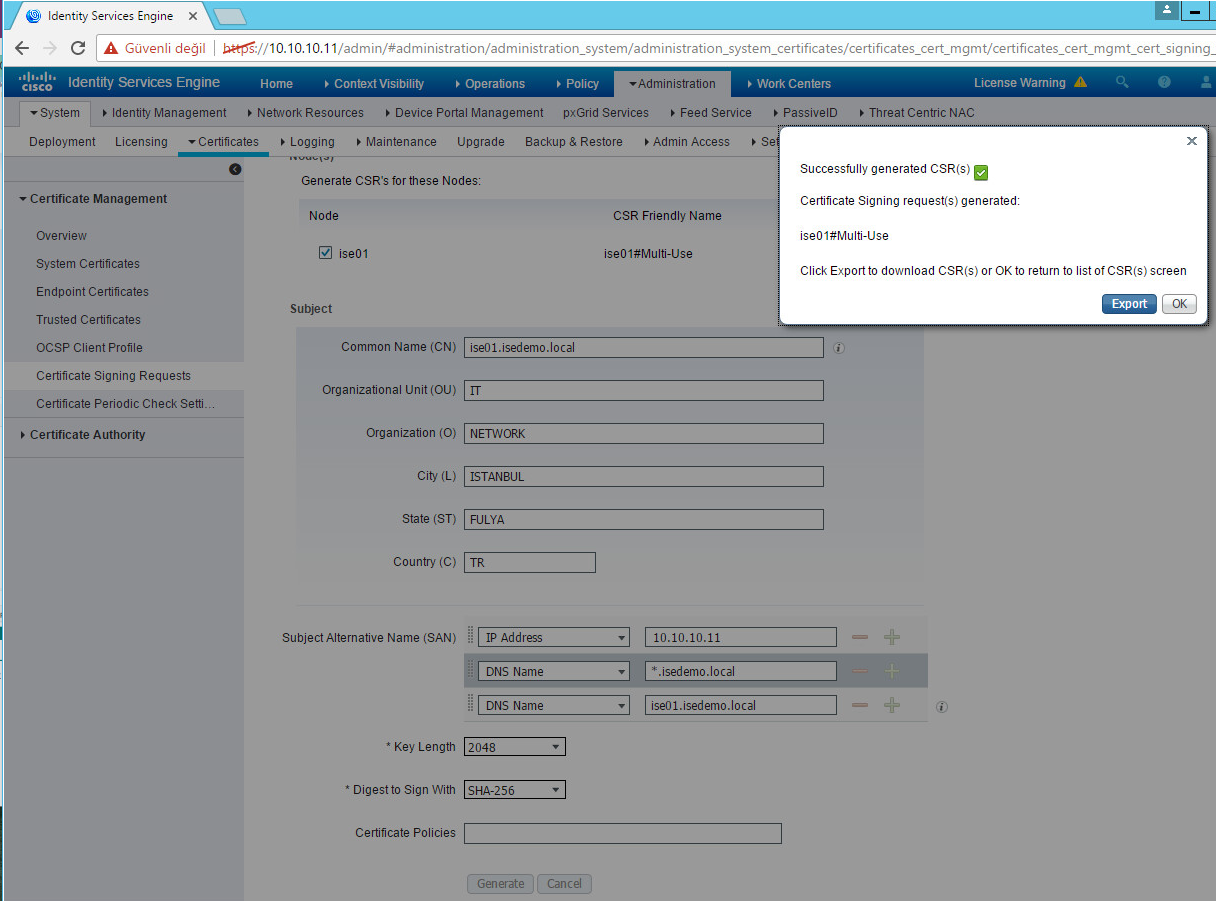Open the Key Length dropdown showing 2048

click(515, 747)
